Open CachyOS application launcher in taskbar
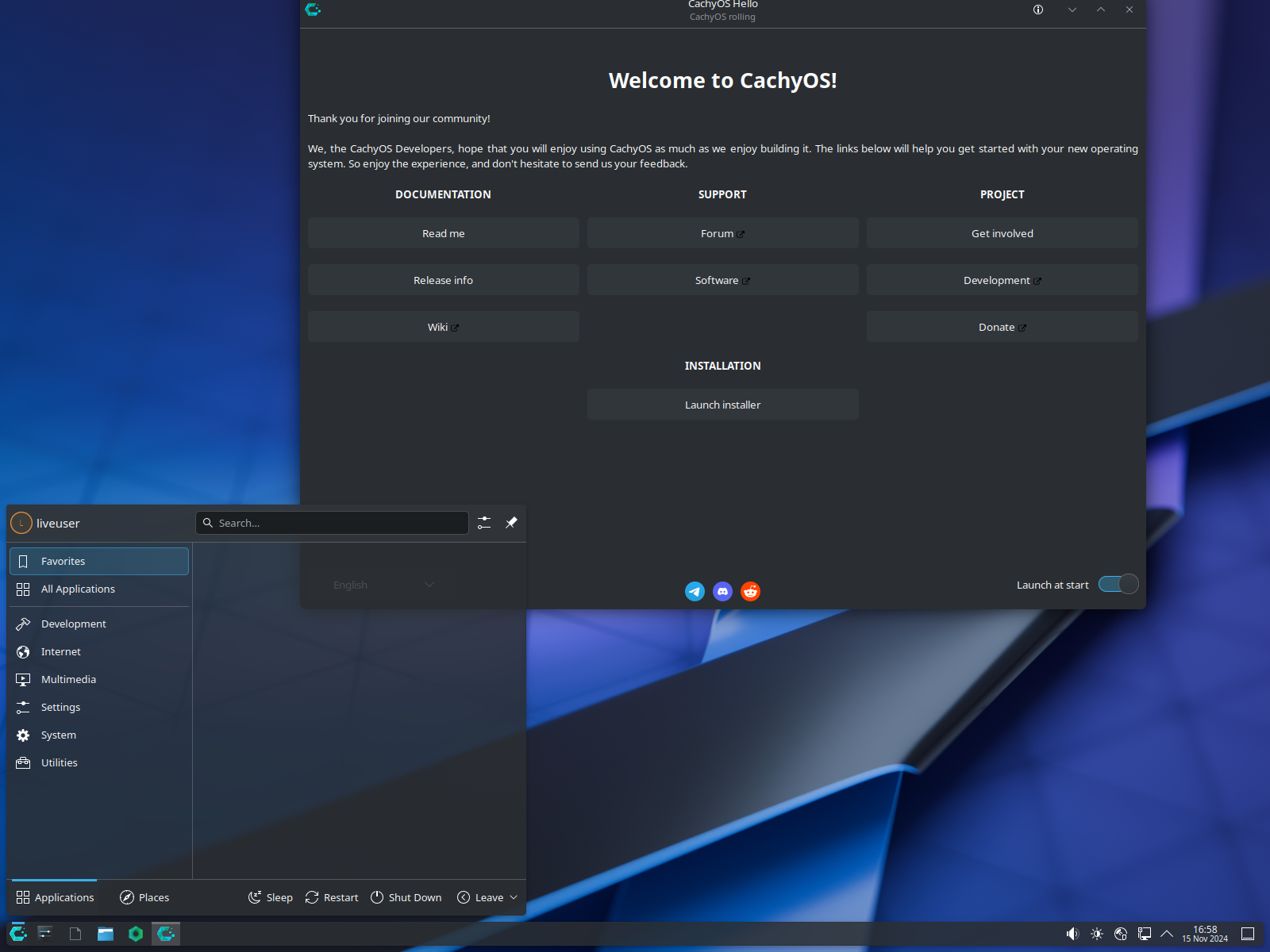This screenshot has height=952, width=1270. pyautogui.click(x=18, y=934)
